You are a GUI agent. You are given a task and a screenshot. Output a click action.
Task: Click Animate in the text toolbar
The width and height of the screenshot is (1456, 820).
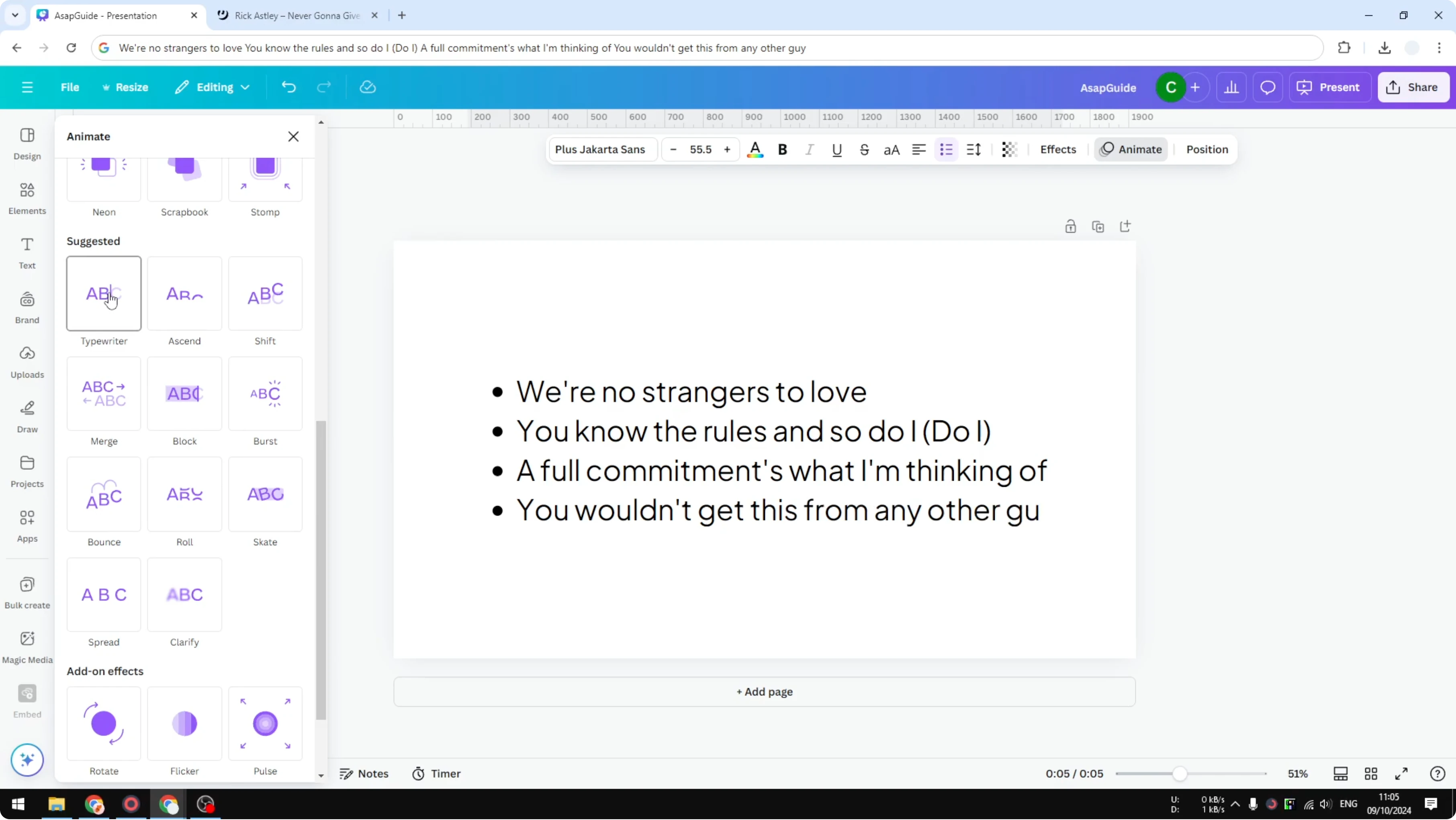1131,149
